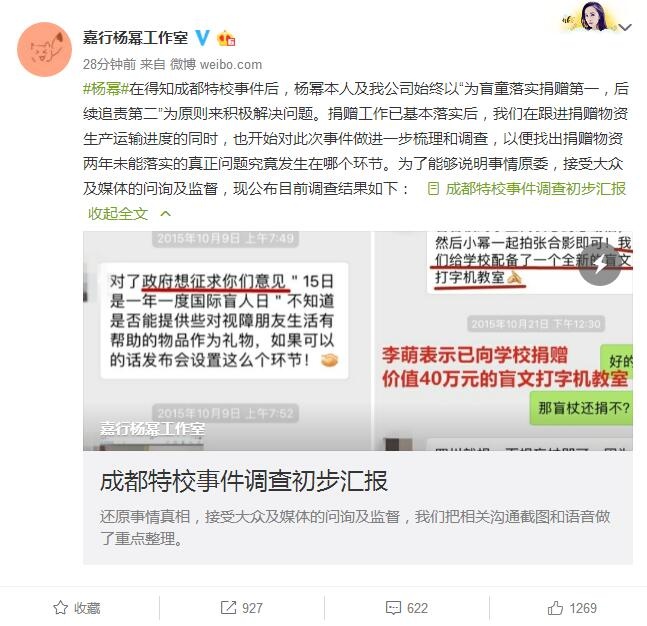Open the article card title 成都特校事件调查初步汇报
The width and height of the screenshot is (647, 626).
tap(244, 481)
